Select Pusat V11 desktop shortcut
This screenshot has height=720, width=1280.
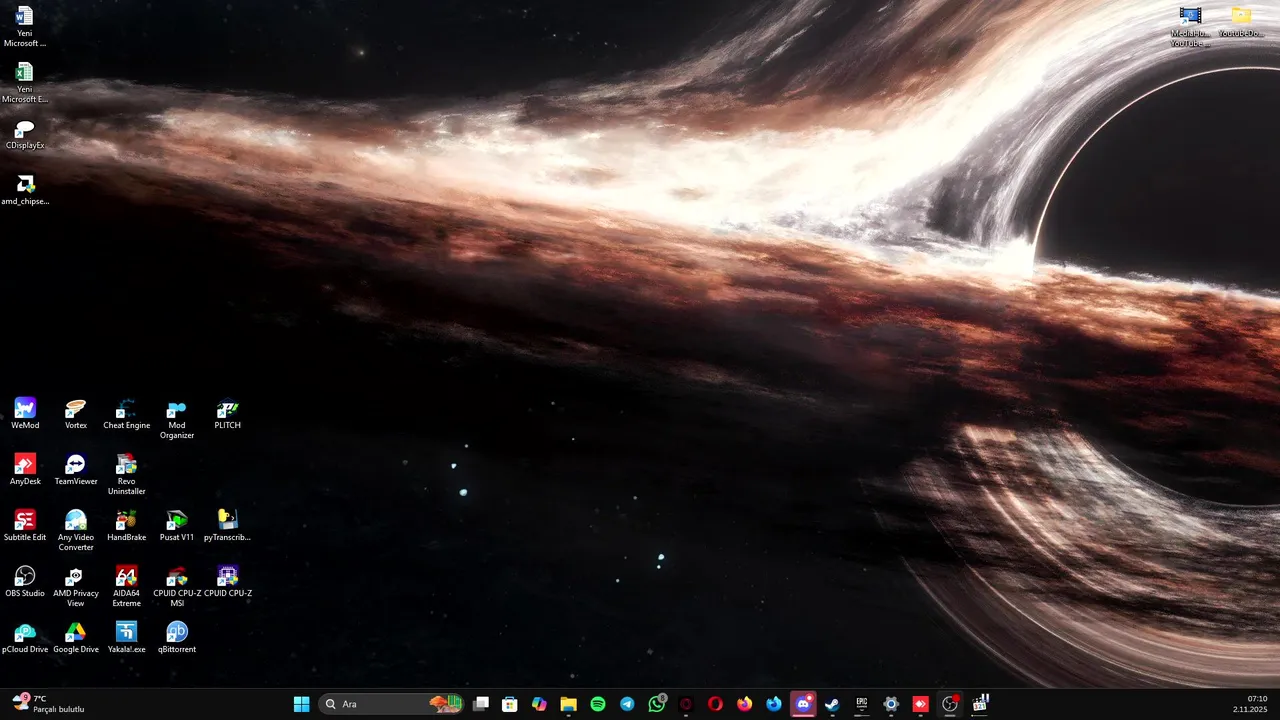click(x=177, y=525)
